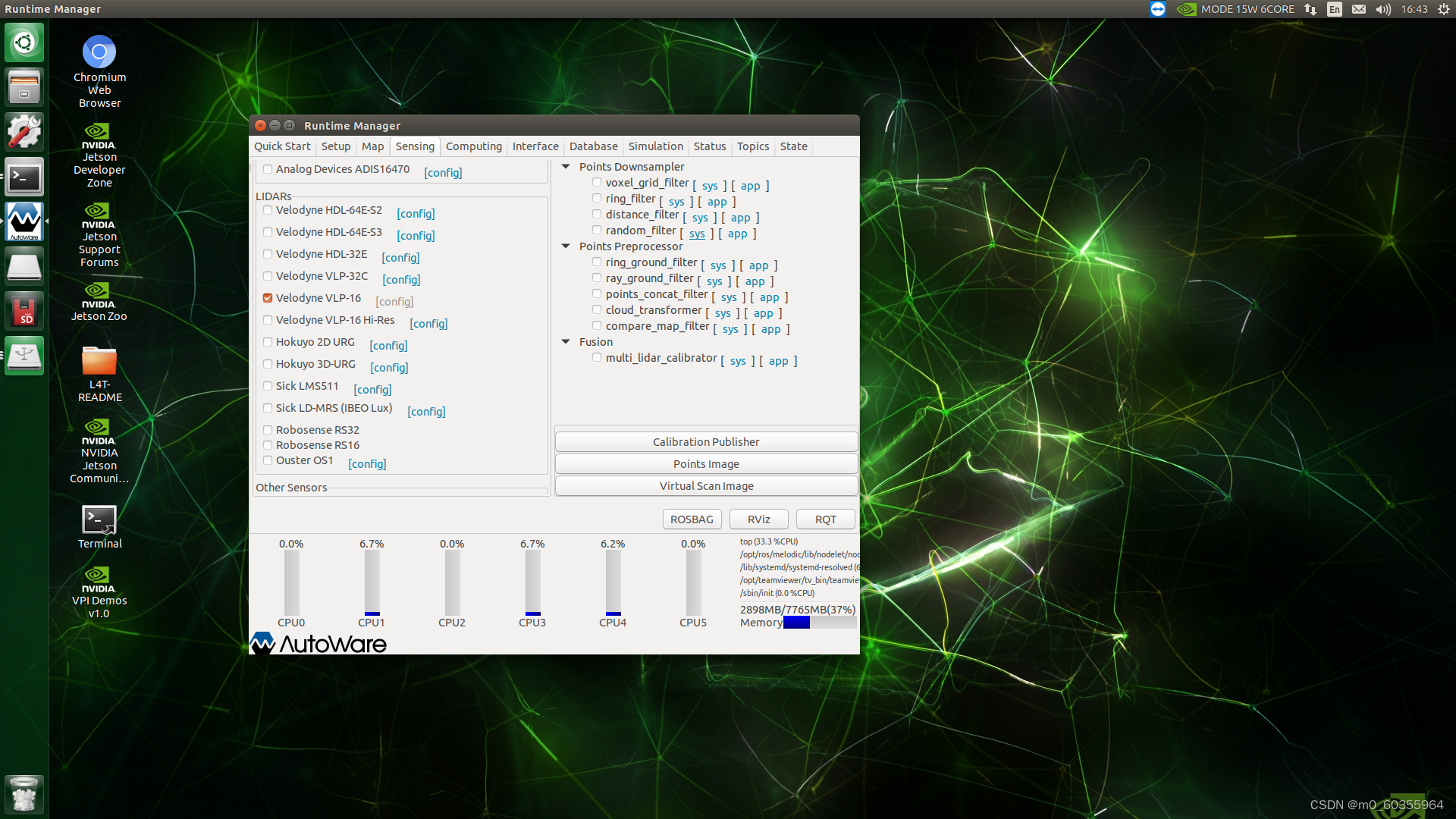
Task: Open the Trash icon in the dock
Action: (24, 794)
